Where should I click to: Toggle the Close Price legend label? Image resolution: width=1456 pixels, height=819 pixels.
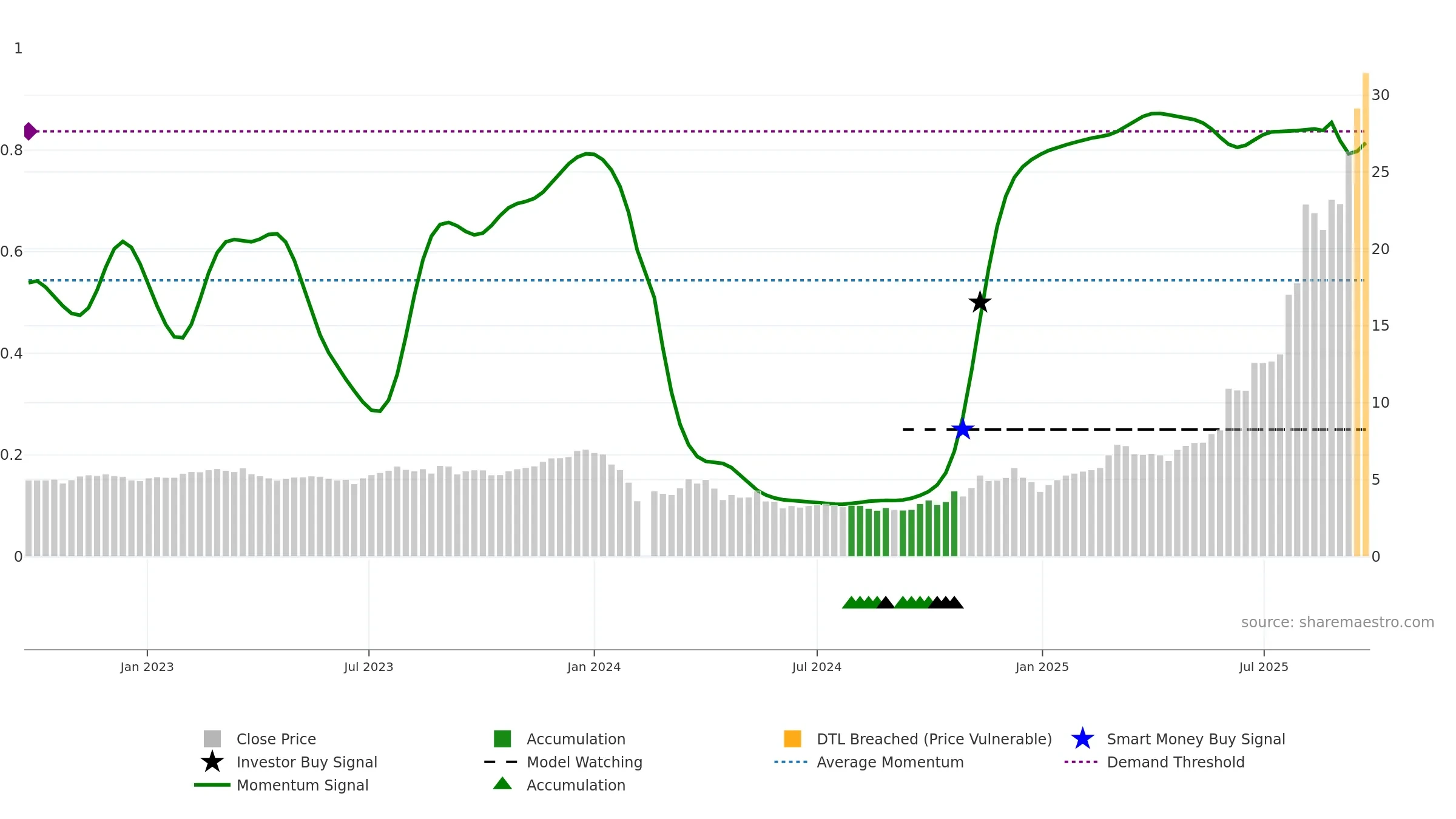coord(276,739)
